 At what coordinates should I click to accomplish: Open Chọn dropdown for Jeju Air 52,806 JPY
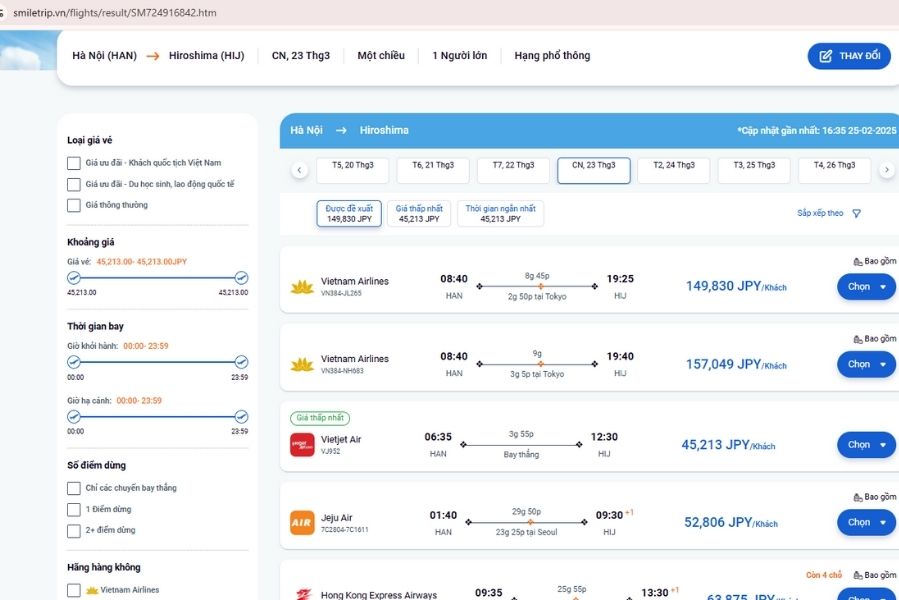[866, 523]
